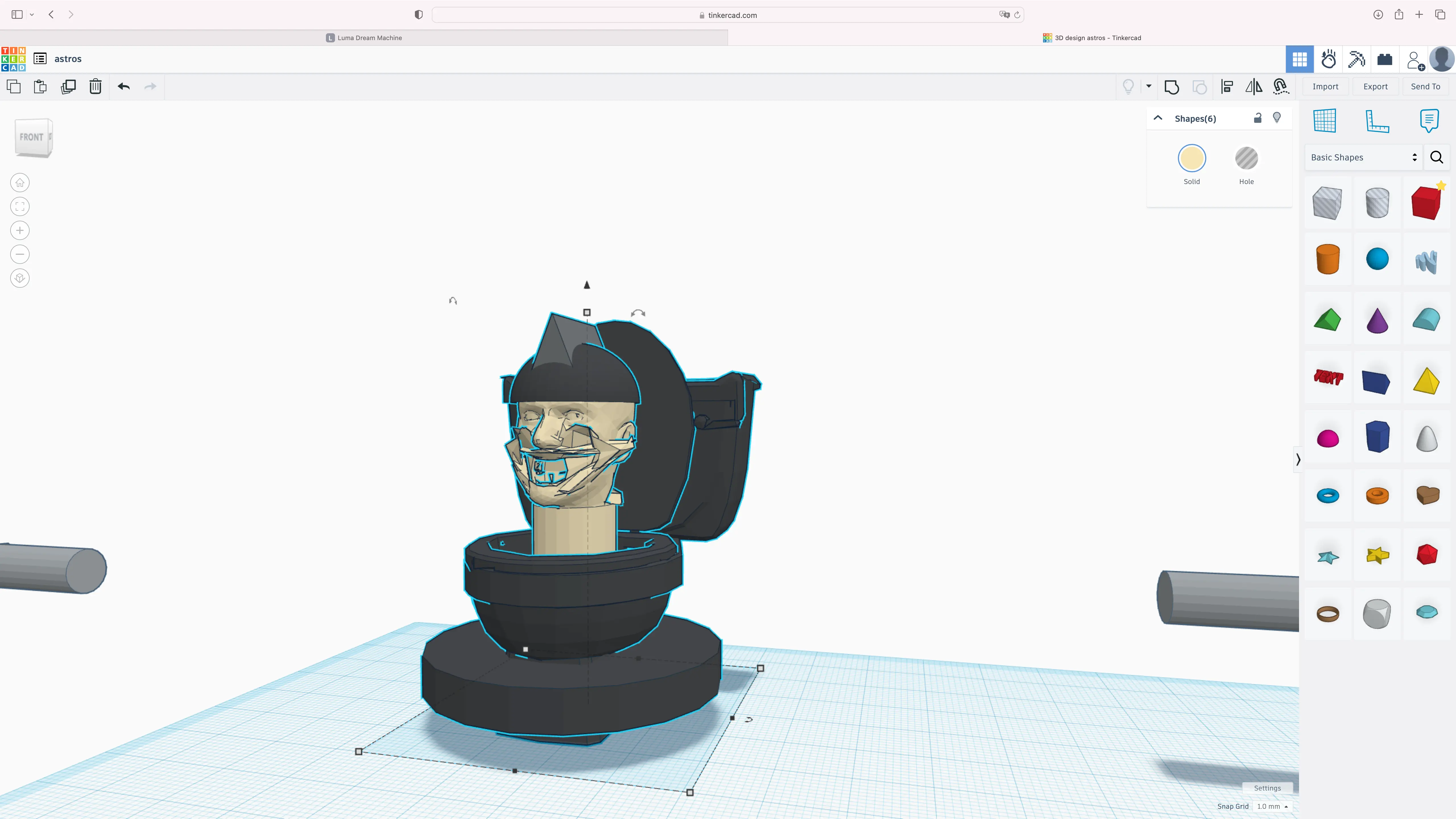Toggle visibility lightbulb in Shapes panel
This screenshot has height=819, width=1456.
[1276, 117]
